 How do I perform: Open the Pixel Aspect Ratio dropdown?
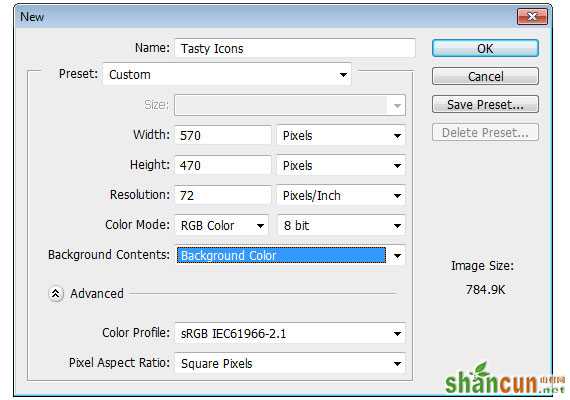point(290,363)
